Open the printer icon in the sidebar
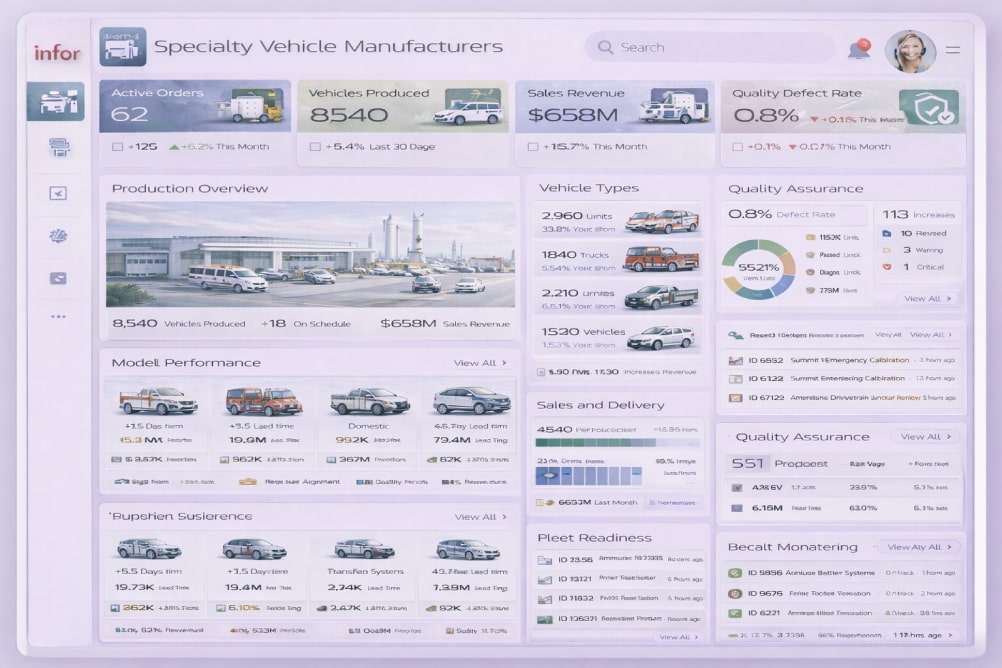This screenshot has width=1002, height=668. pos(58,147)
